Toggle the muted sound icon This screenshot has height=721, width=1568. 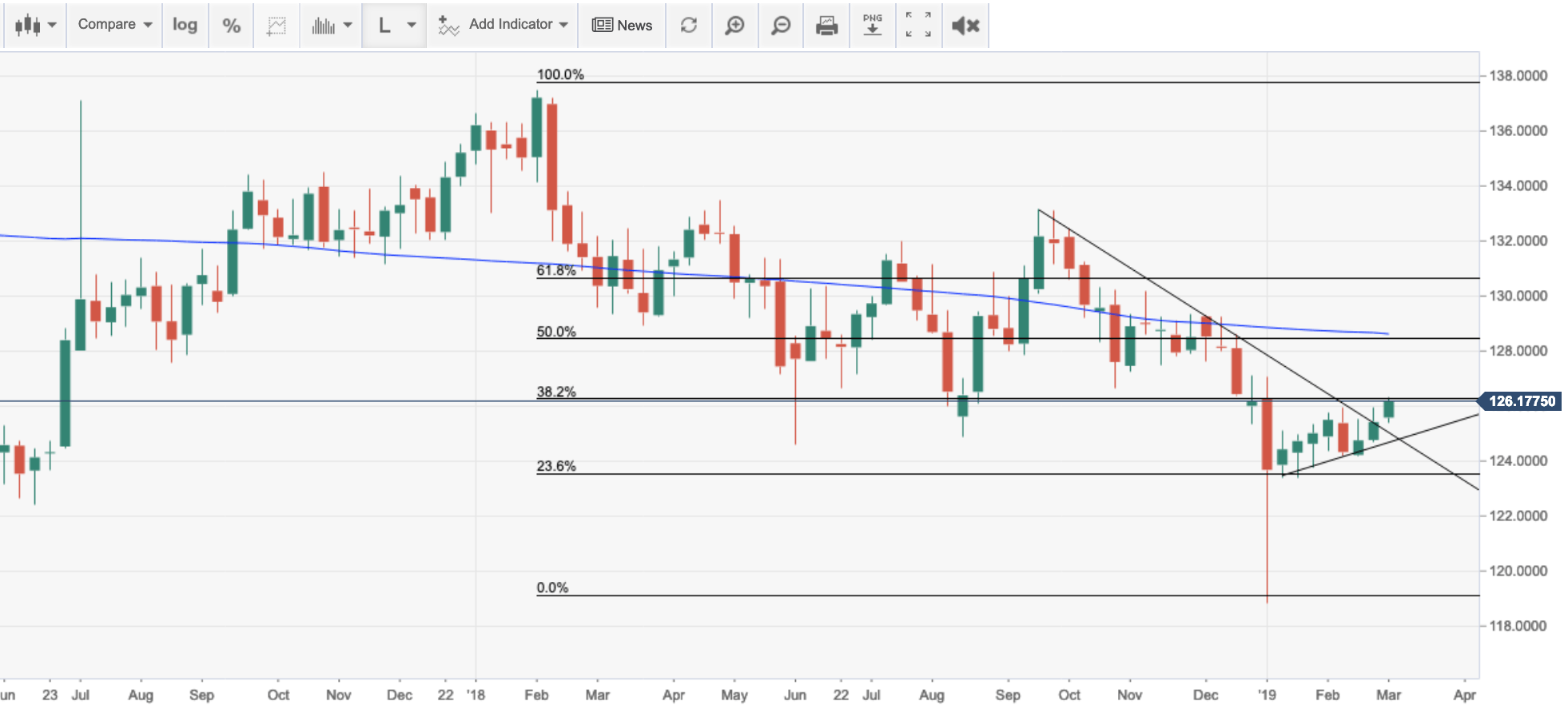965,25
